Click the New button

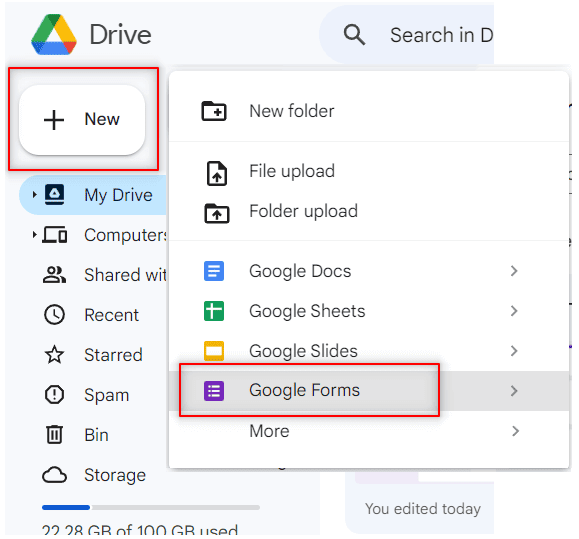pyautogui.click(x=82, y=120)
